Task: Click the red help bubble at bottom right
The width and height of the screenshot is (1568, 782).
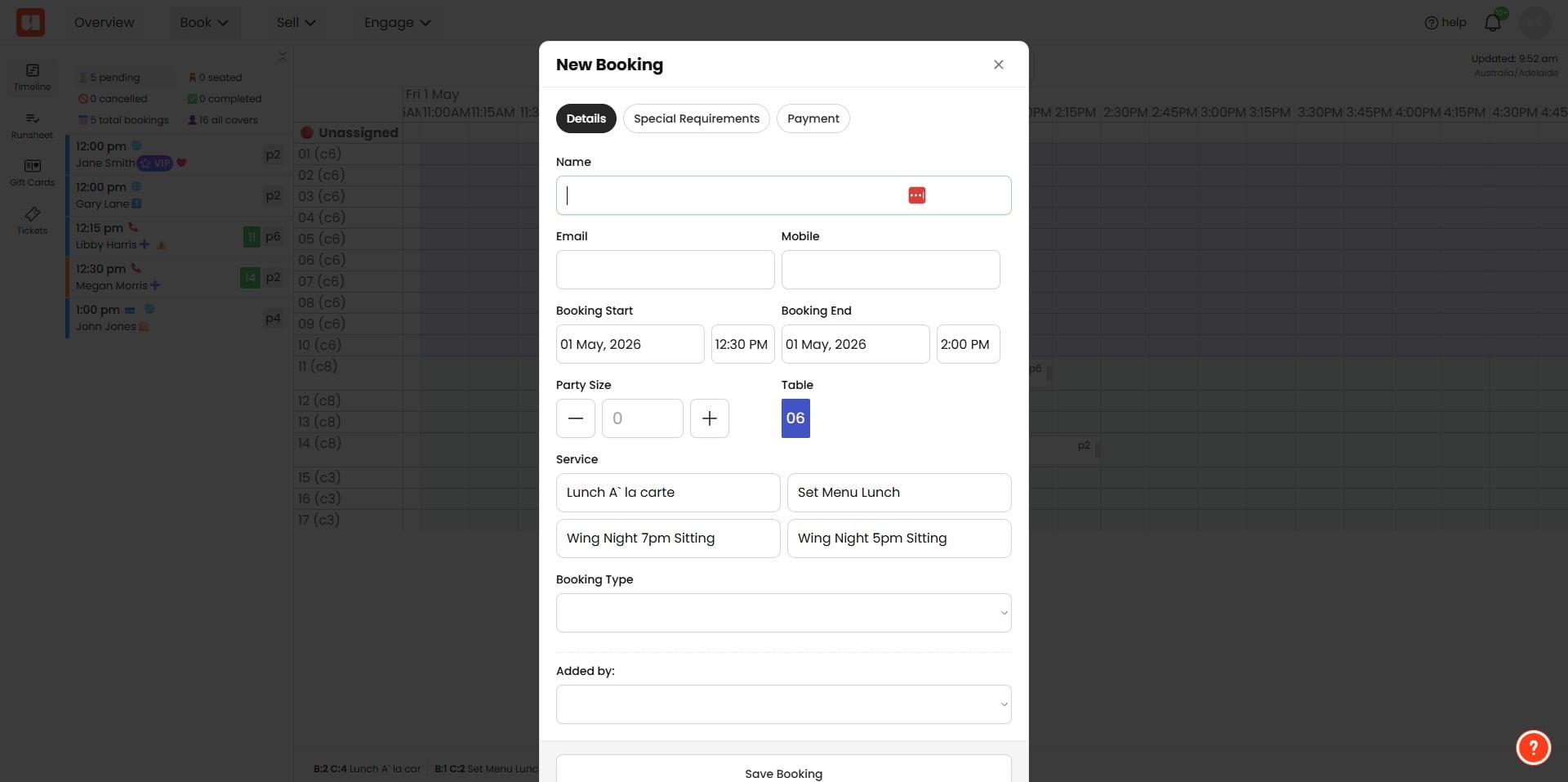Action: tap(1534, 747)
